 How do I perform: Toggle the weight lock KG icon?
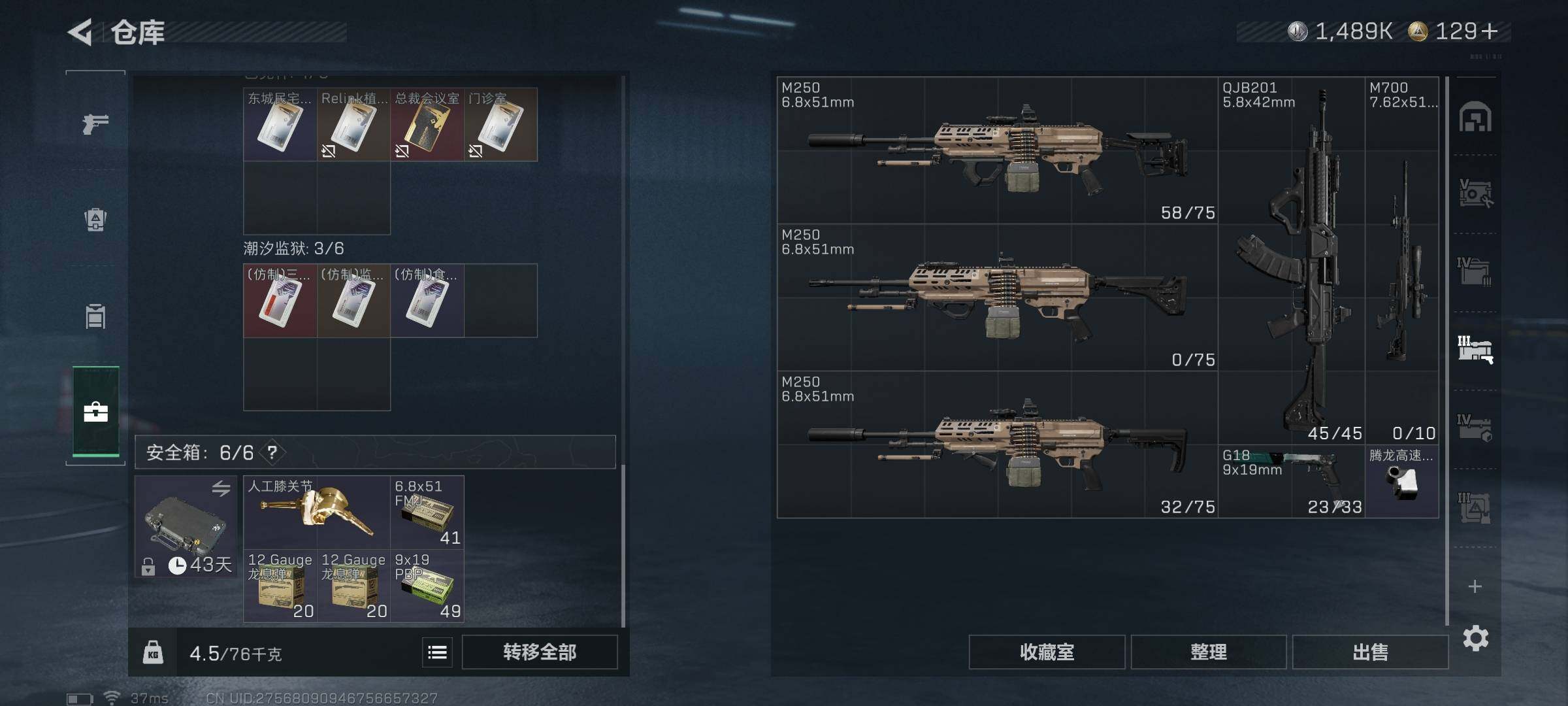click(153, 652)
